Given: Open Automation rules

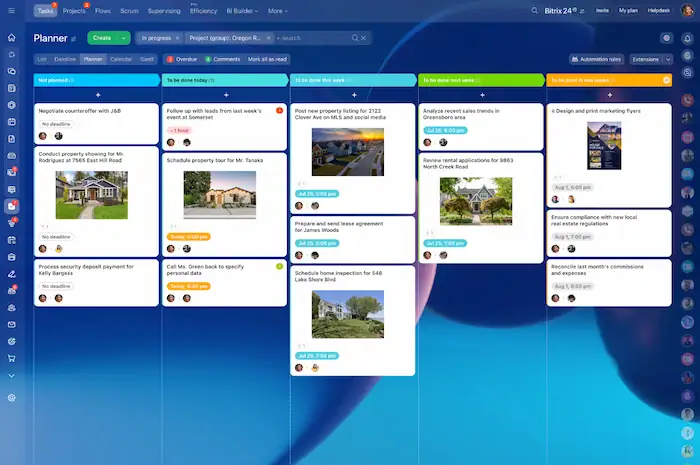Looking at the screenshot, I should click(x=596, y=59).
